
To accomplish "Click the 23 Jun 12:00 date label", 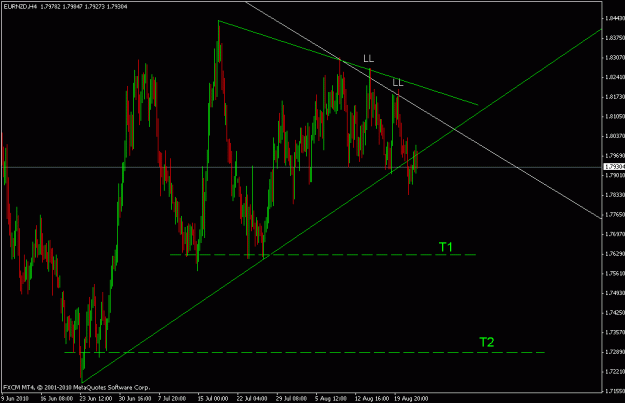I will coord(96,398).
